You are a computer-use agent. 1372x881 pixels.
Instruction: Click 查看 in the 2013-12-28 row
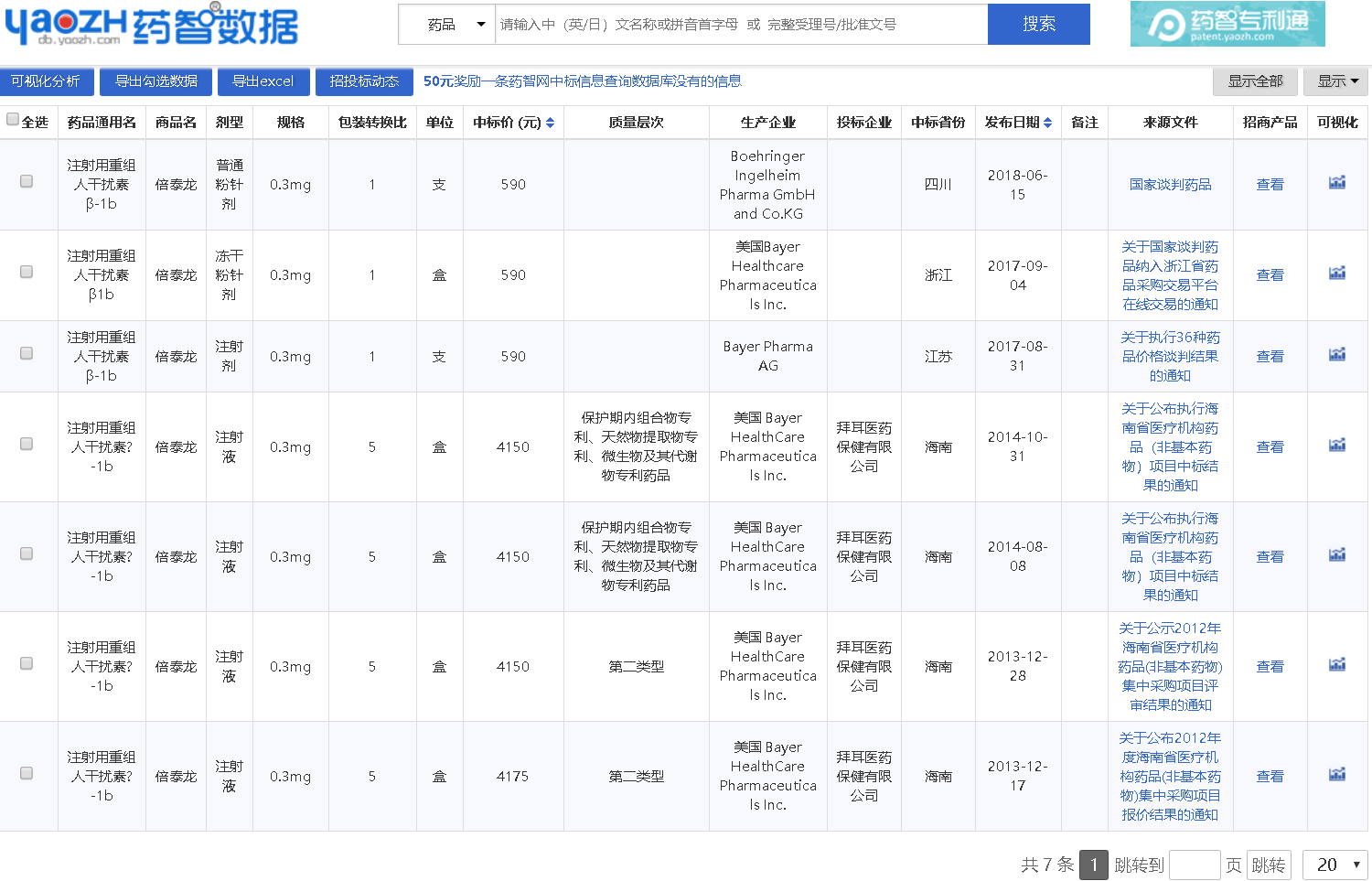[x=1270, y=667]
